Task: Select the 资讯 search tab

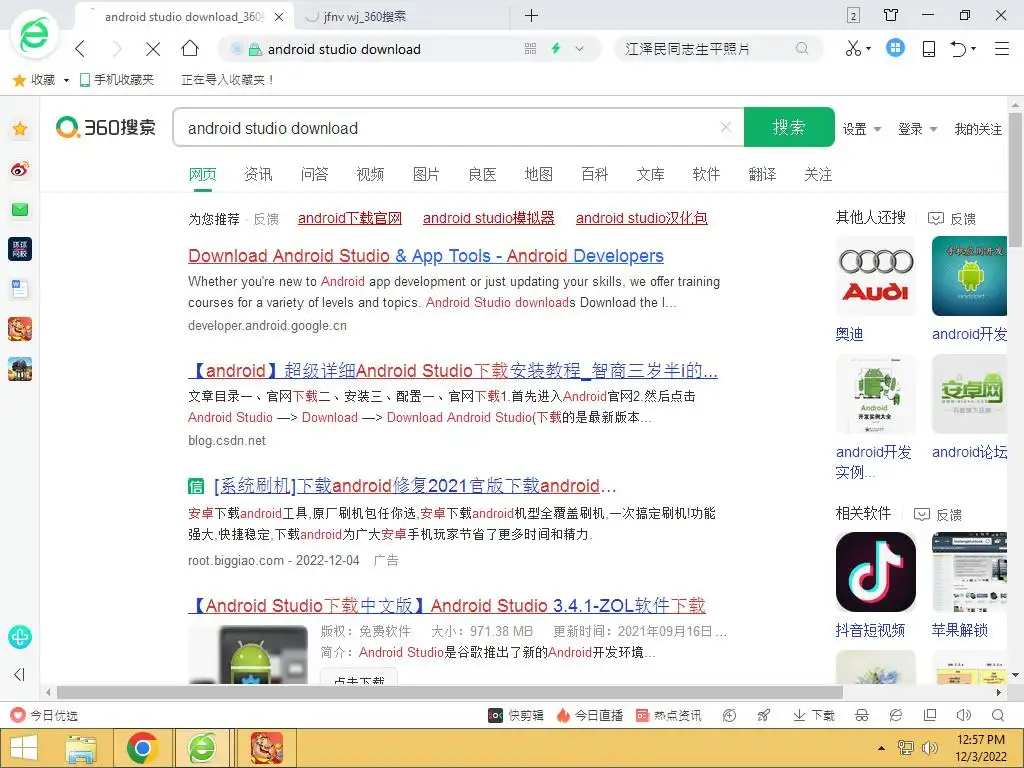Action: coord(258,174)
